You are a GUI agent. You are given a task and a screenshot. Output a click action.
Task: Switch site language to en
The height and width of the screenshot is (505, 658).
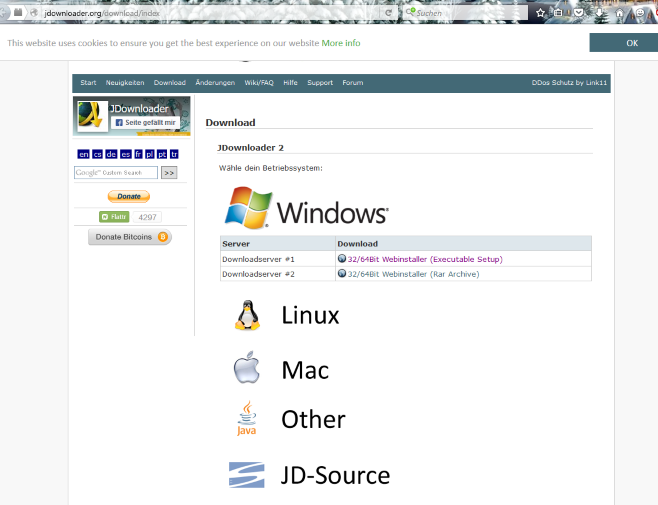pos(84,154)
